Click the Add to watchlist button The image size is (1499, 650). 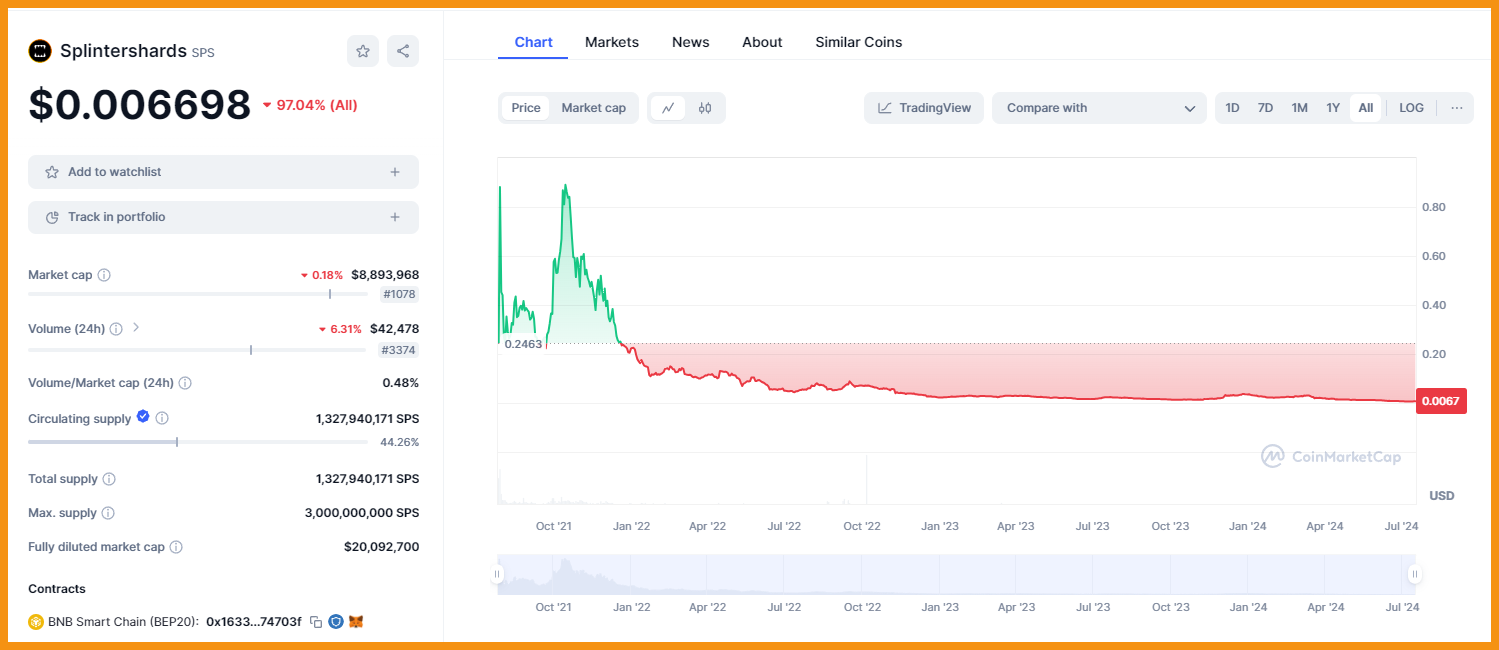(223, 172)
